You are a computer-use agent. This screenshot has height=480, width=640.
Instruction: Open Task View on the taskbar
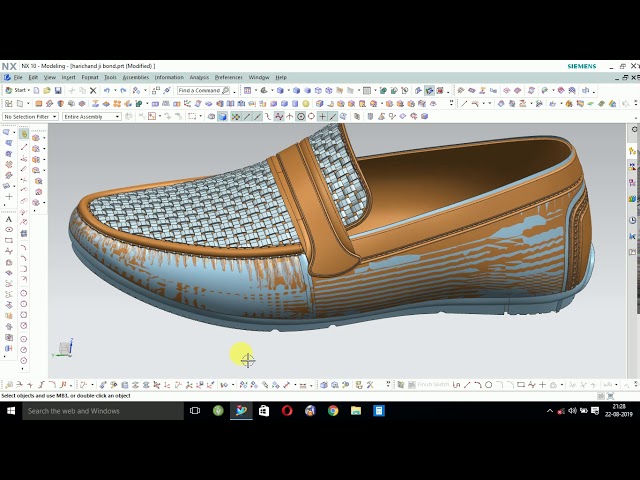(195, 411)
